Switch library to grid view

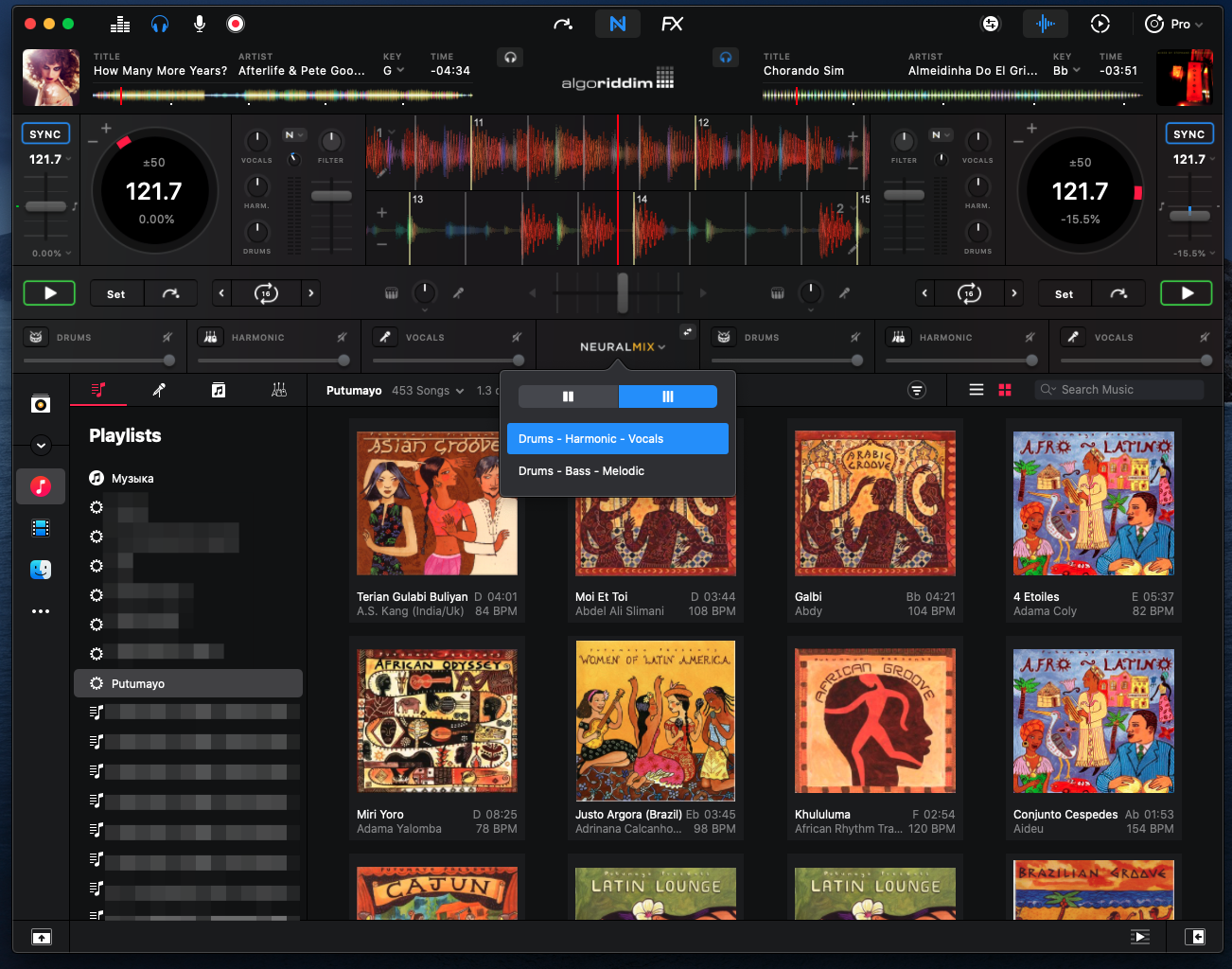click(1005, 390)
